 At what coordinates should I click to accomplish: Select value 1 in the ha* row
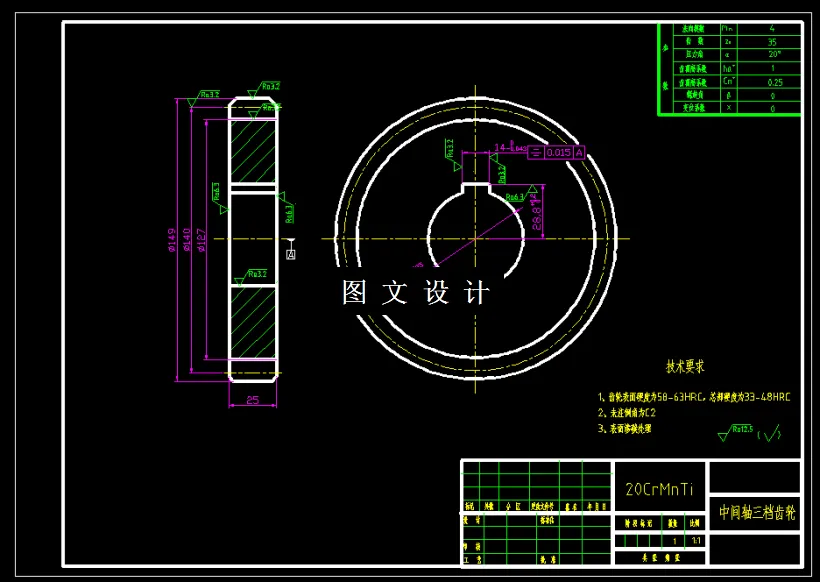pyautogui.click(x=772, y=68)
